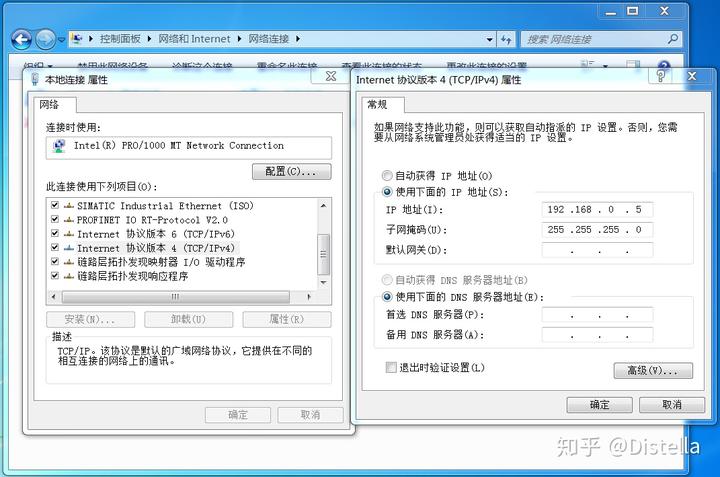This screenshot has height=477, width=720.
Task: Click the Intel PRO/1000 adapter icon
Action: click(59, 146)
